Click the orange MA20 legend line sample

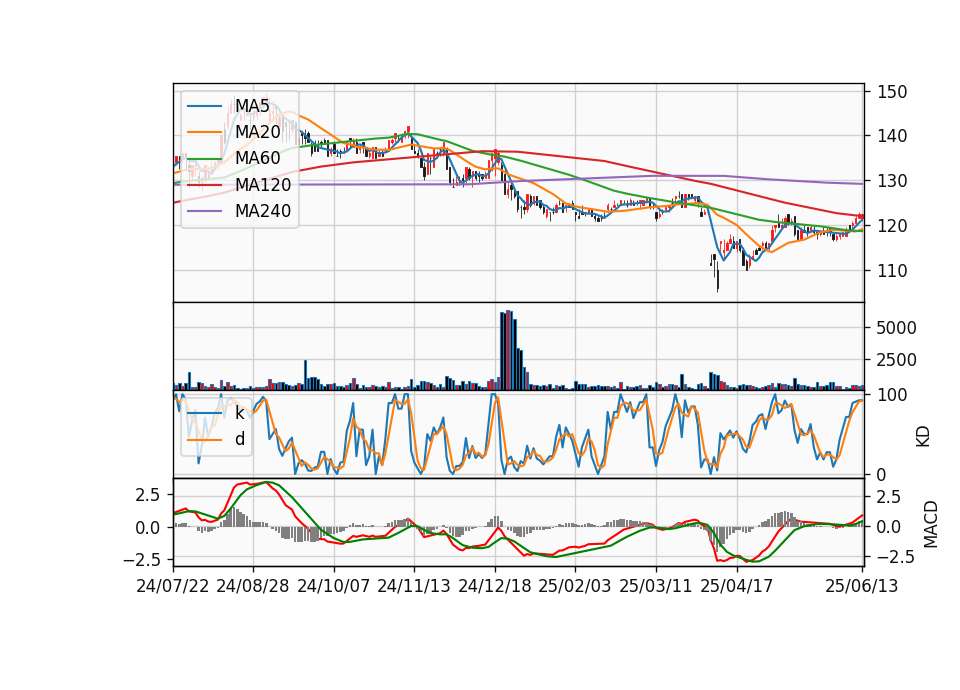point(204,132)
